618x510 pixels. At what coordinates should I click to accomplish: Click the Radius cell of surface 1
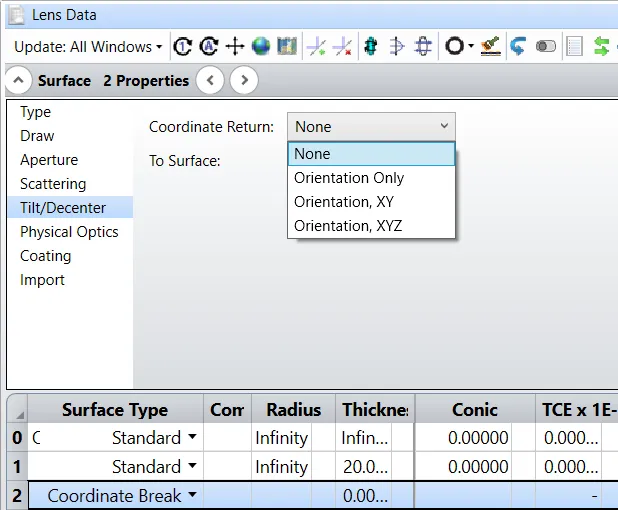coord(281,467)
